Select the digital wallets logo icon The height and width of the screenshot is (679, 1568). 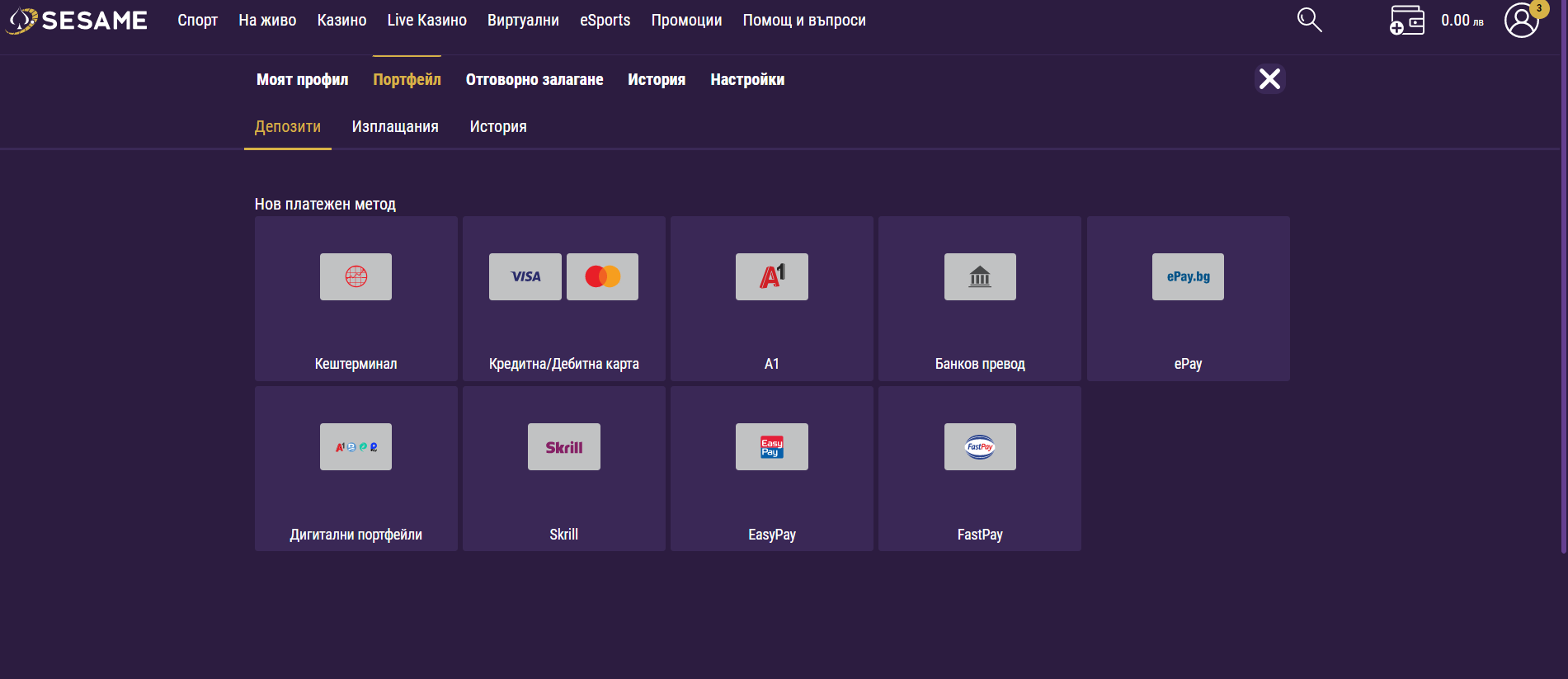click(356, 446)
